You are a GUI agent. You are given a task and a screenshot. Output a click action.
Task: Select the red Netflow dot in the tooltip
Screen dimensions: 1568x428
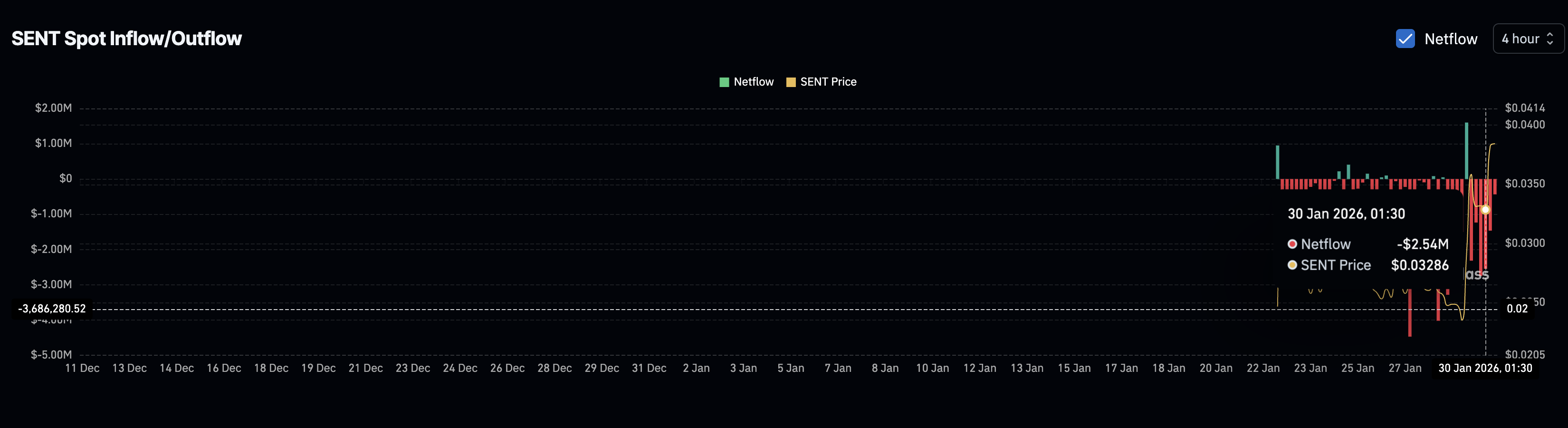pyautogui.click(x=1293, y=244)
